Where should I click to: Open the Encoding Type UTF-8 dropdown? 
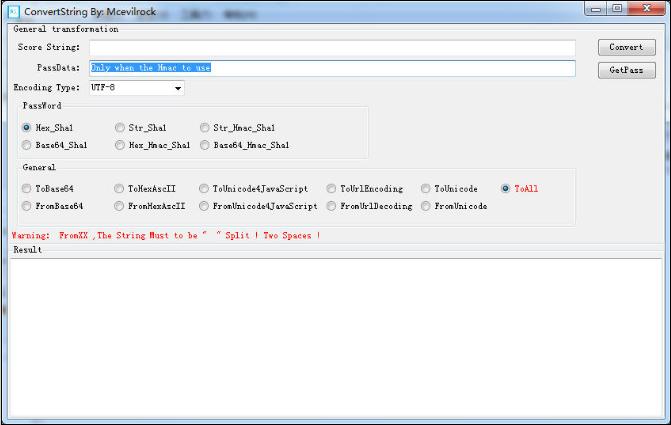tap(137, 88)
